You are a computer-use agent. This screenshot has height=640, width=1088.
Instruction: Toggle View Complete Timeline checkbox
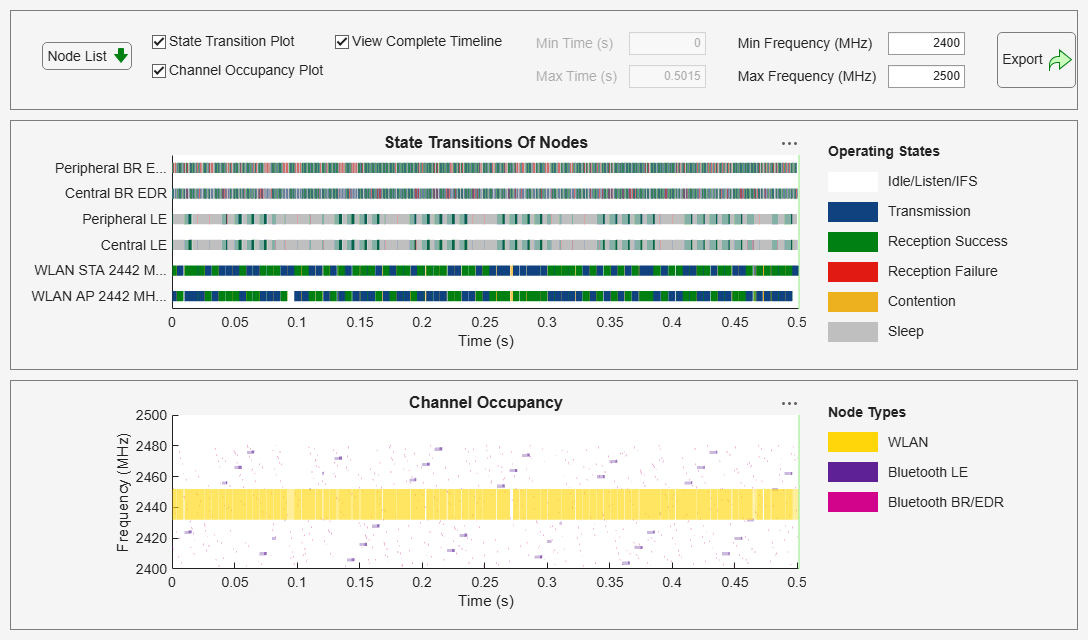tap(341, 42)
